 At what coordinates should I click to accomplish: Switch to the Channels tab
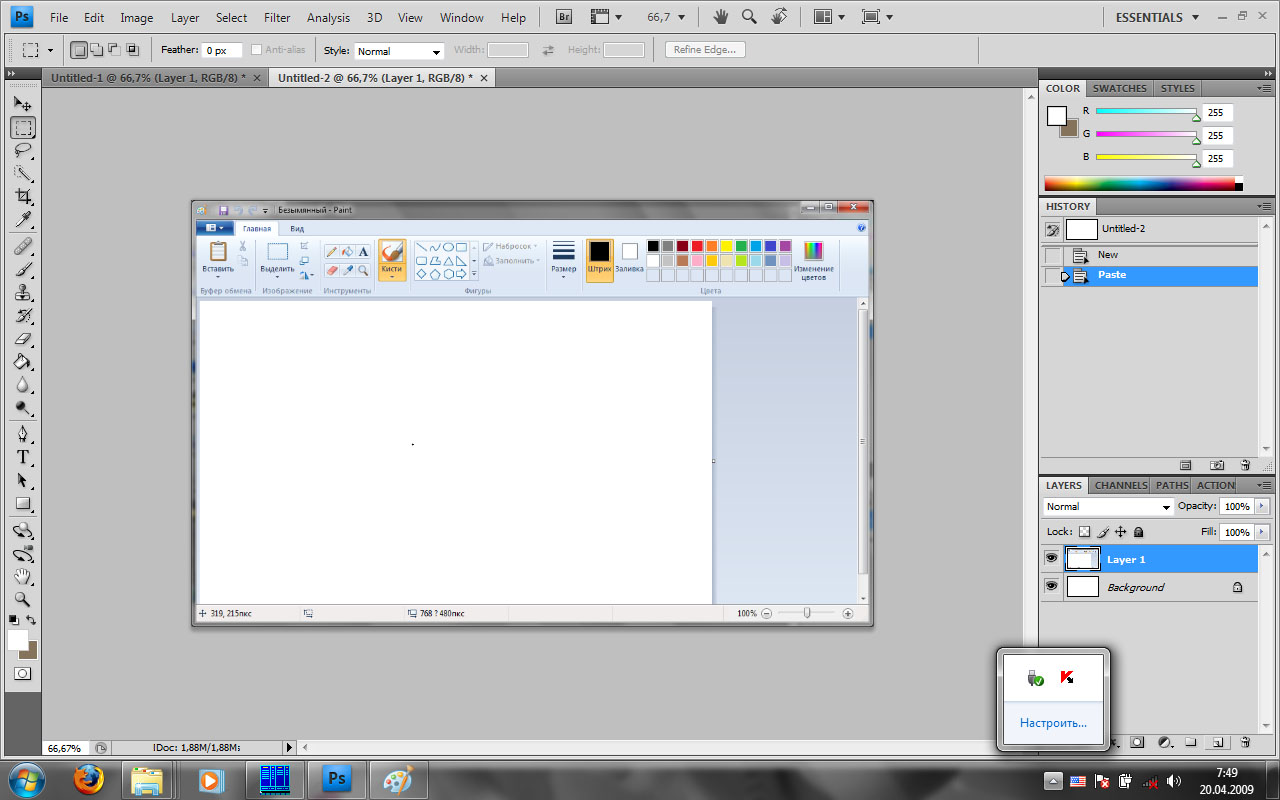(x=1120, y=485)
